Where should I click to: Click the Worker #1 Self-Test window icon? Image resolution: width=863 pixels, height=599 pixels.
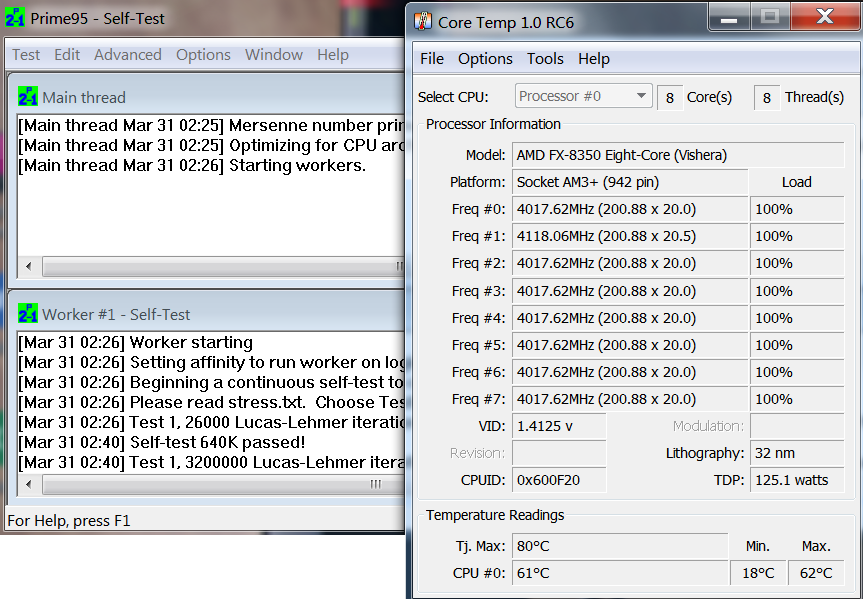pyautogui.click(x=28, y=313)
